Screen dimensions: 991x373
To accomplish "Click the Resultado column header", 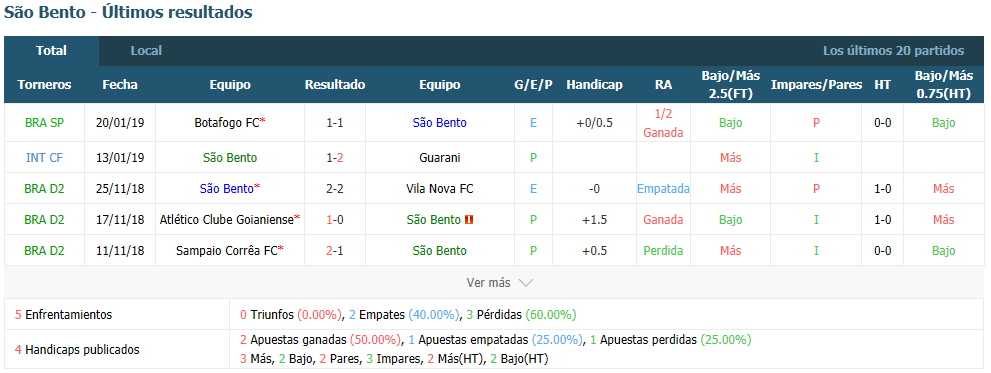I will (334, 85).
